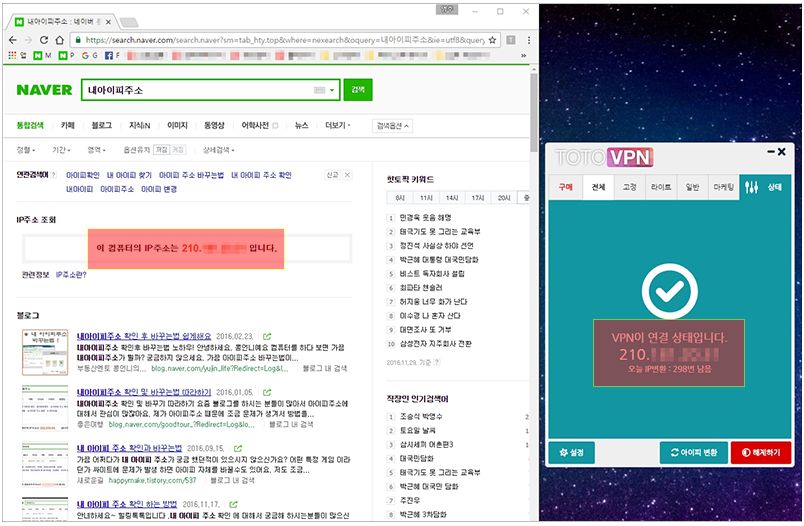Open the Naver M bookmark
Screen dimensions: 804x526
click(42, 55)
